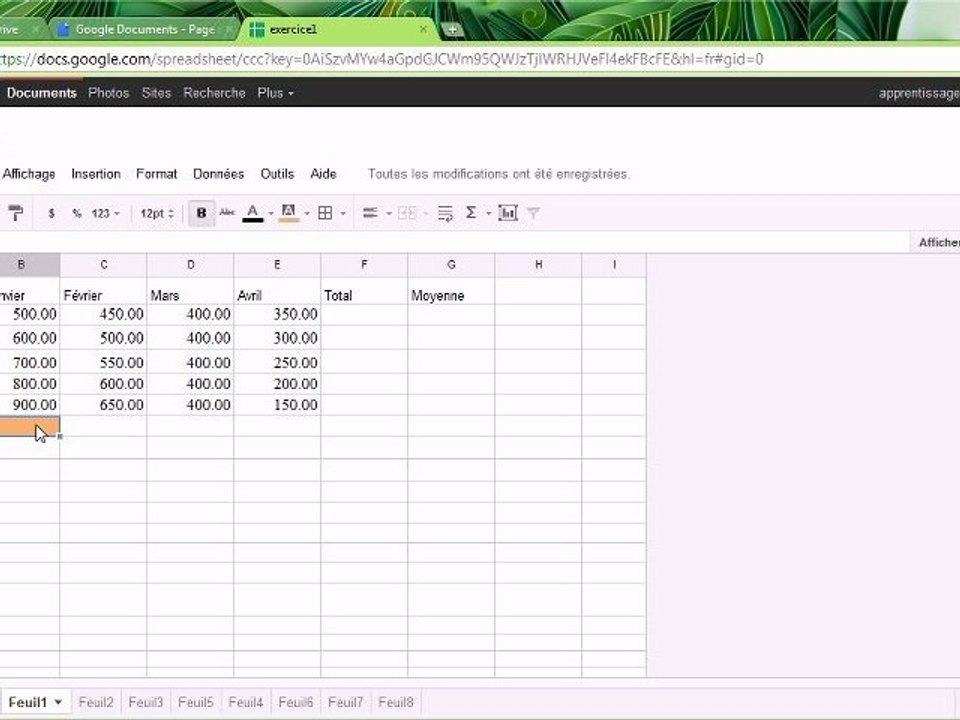The width and height of the screenshot is (960, 720).
Task: Select cell containing 650.00
Action: [103, 405]
